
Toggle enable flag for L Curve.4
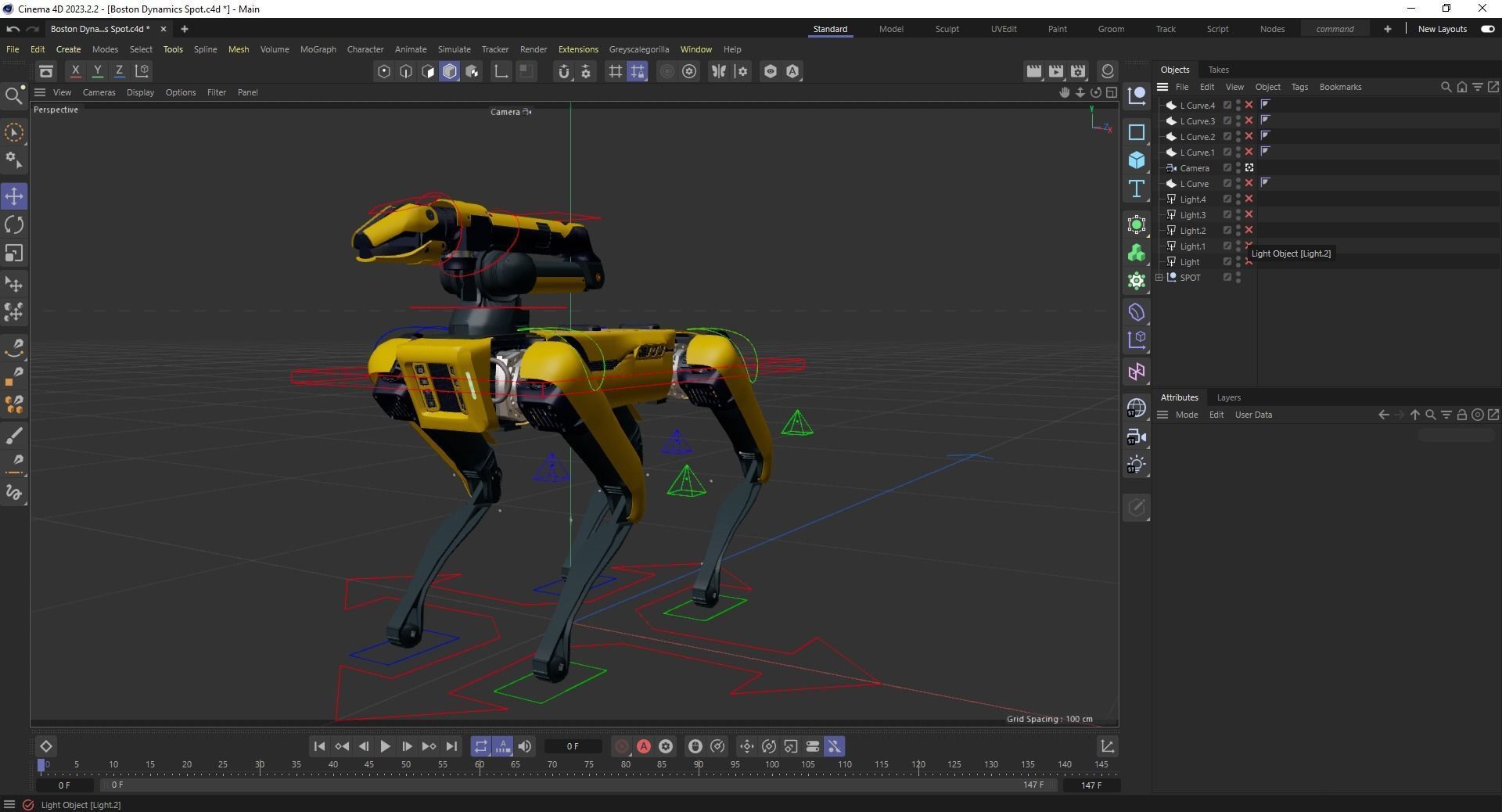pos(1249,105)
